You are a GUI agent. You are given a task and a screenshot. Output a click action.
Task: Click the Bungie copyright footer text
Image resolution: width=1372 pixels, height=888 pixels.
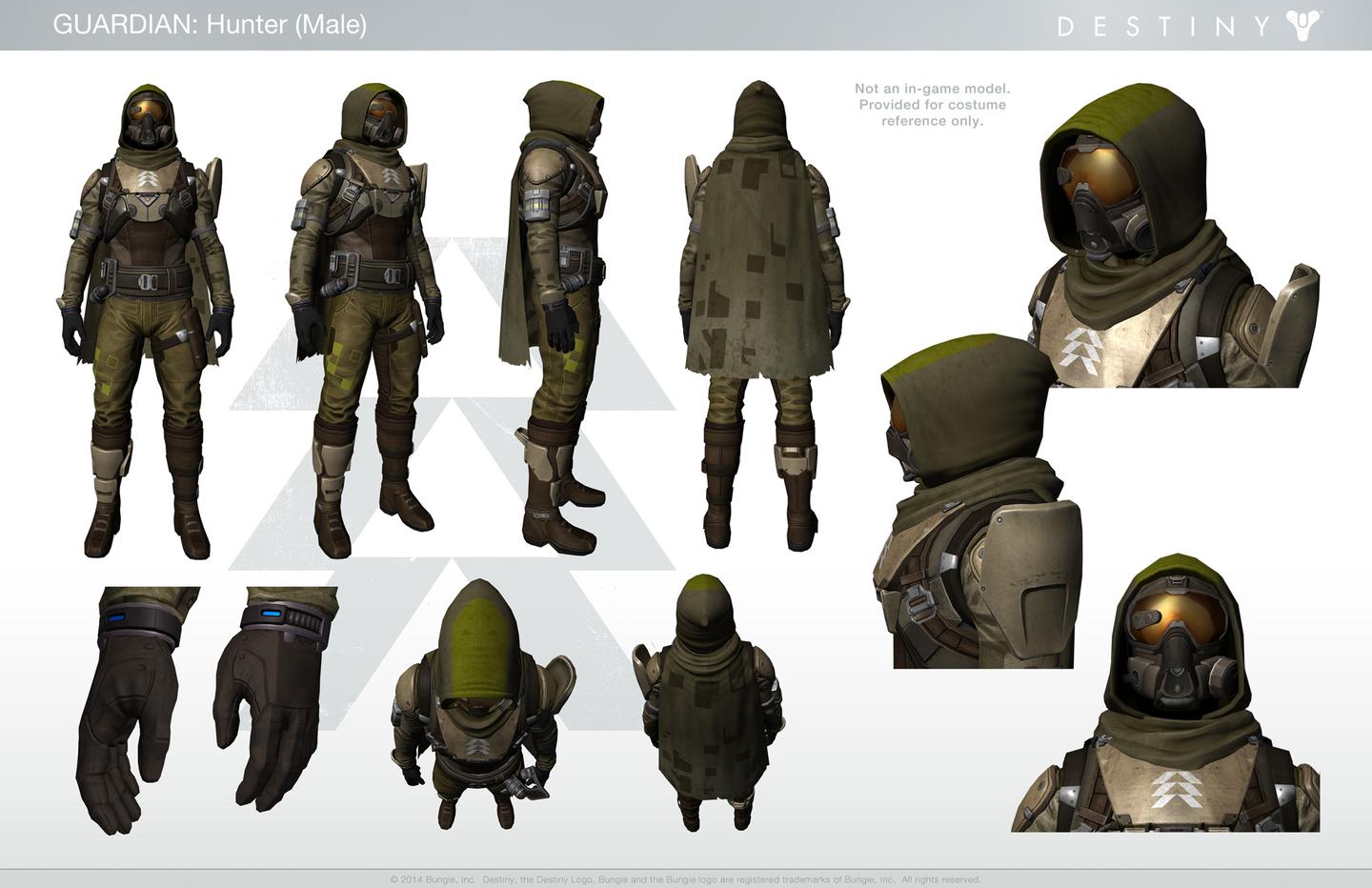click(x=685, y=879)
